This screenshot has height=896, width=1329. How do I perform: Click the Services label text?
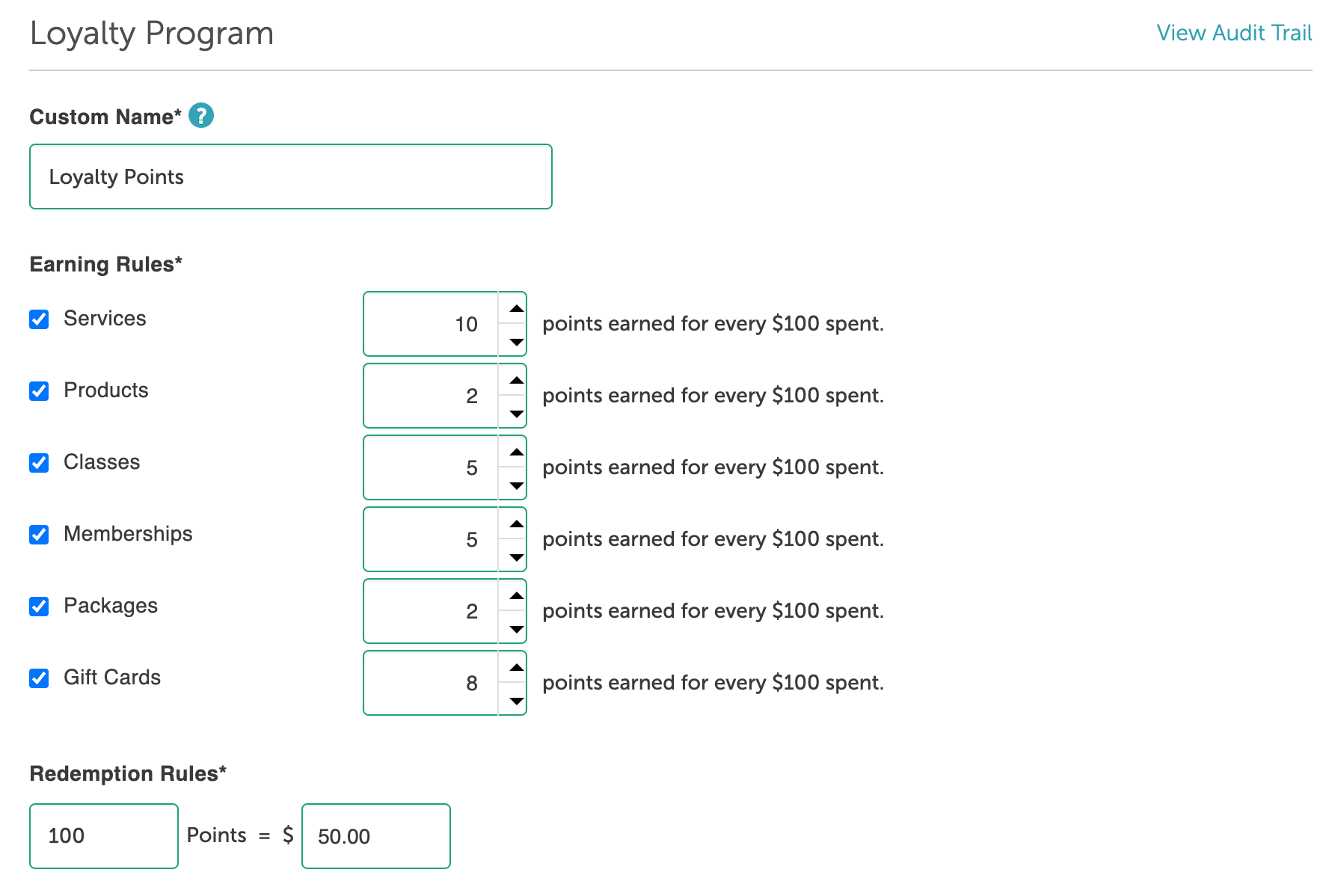click(x=105, y=319)
